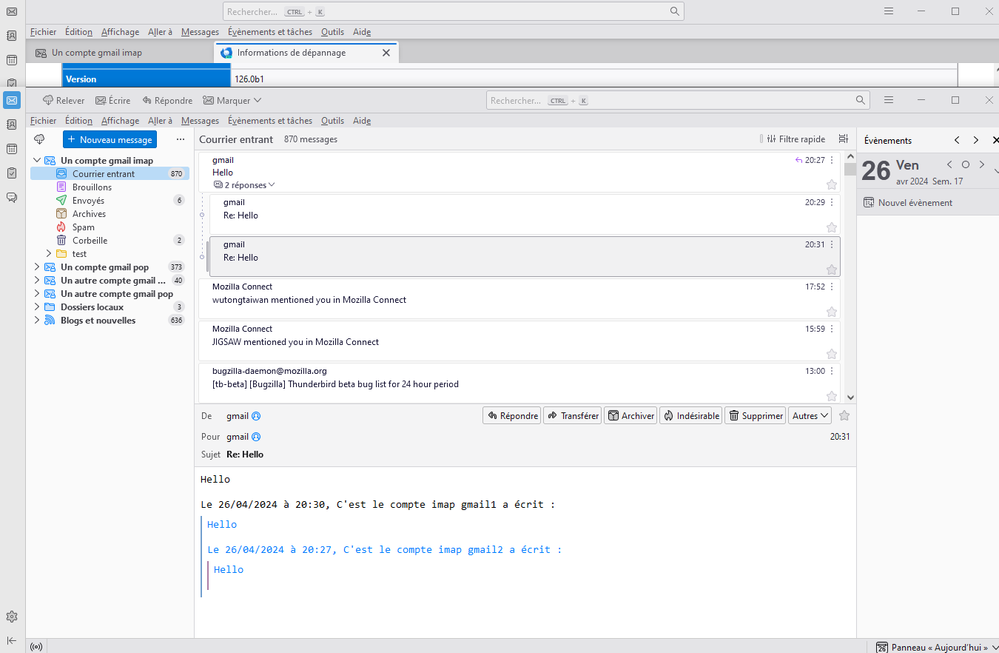Open more menu for bugzilla-daemon message
The width and height of the screenshot is (999, 653).
(x=831, y=371)
